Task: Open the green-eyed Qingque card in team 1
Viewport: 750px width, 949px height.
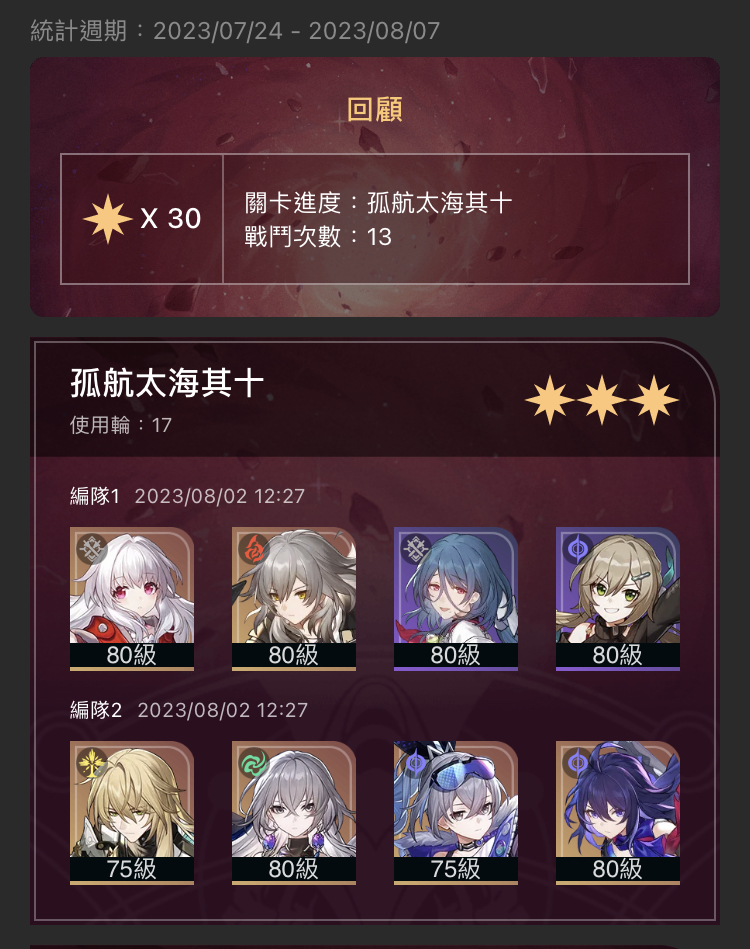Action: click(x=617, y=599)
